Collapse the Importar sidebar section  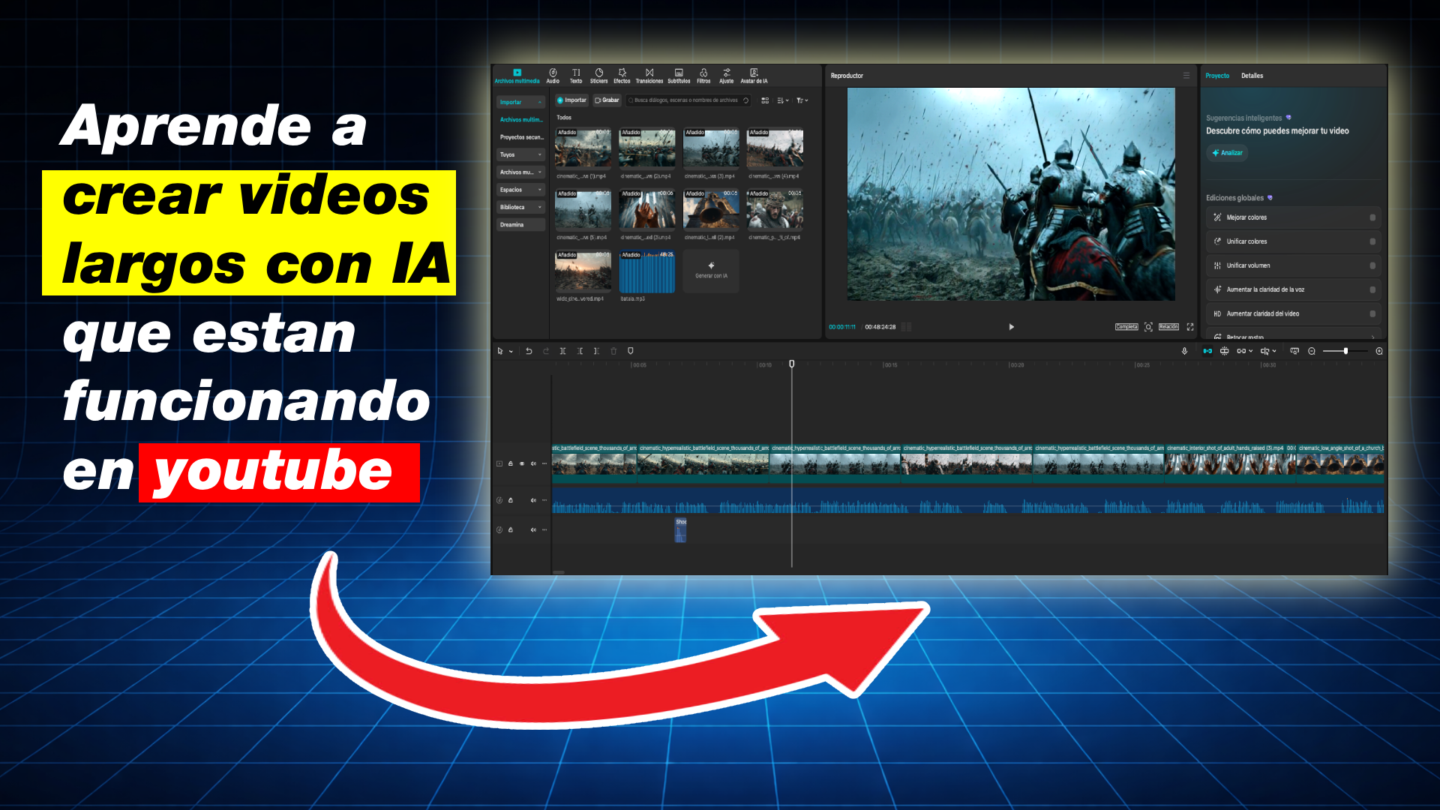521,102
